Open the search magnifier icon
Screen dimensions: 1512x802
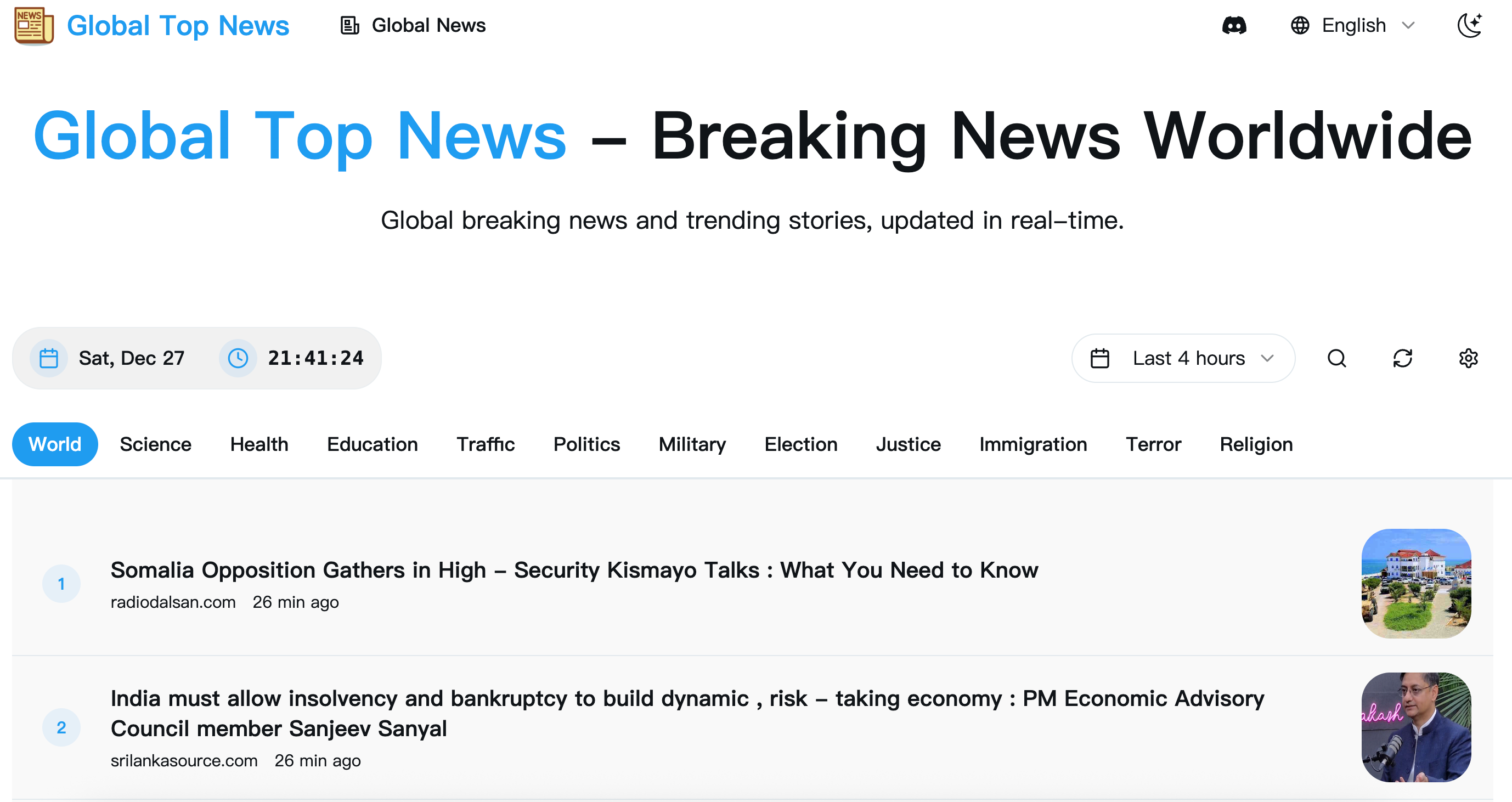[x=1336, y=358]
